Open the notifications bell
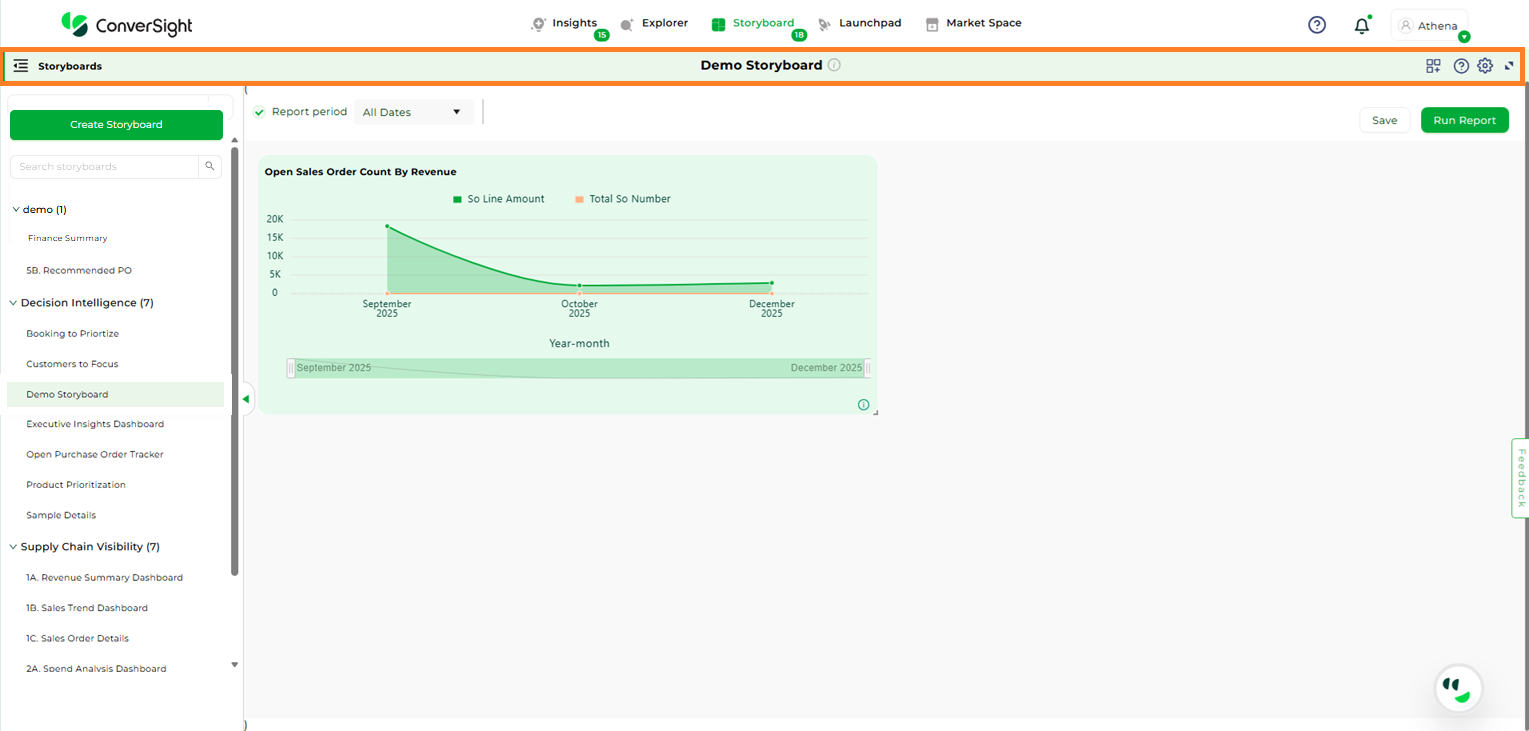 1361,26
